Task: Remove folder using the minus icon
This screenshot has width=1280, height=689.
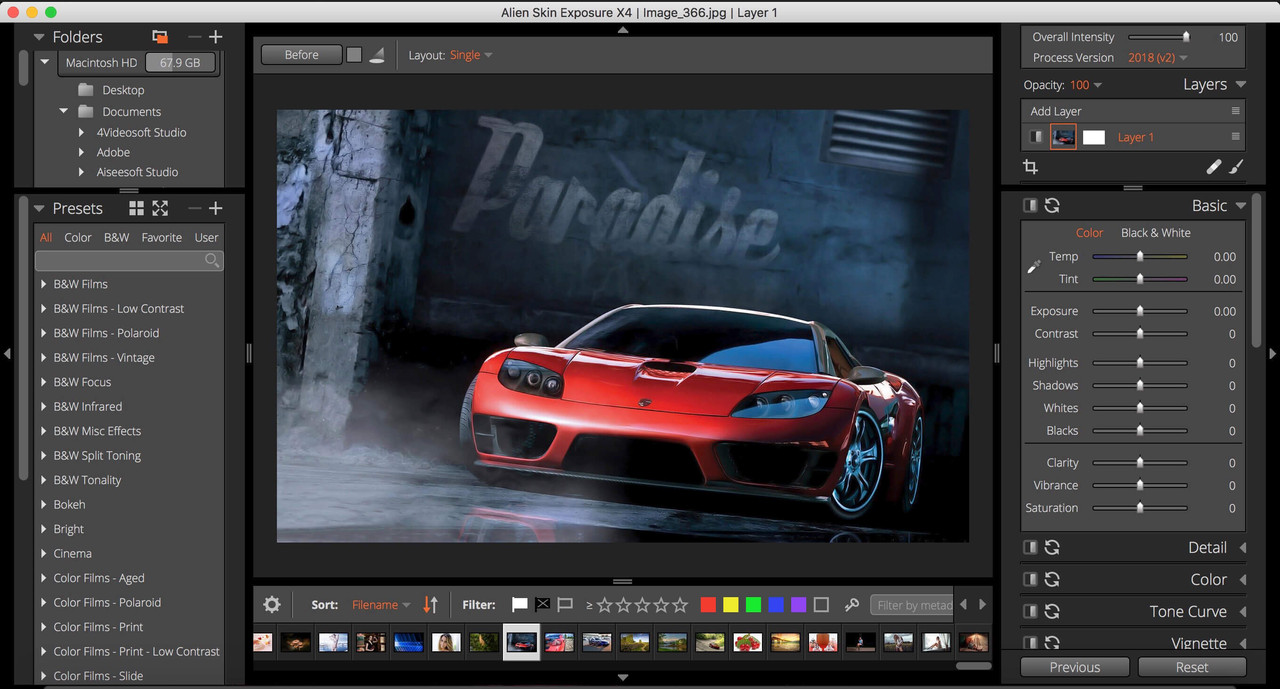Action: (x=194, y=37)
